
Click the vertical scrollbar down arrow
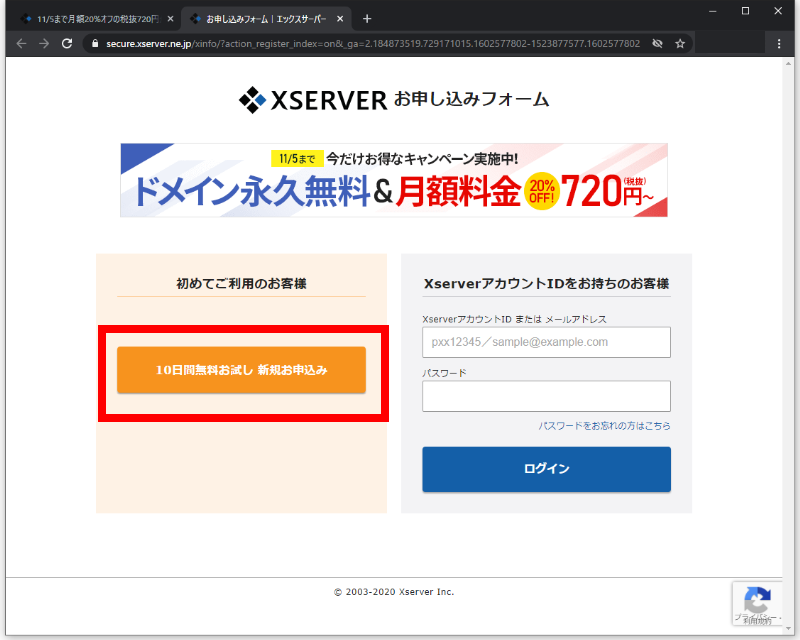click(789, 628)
